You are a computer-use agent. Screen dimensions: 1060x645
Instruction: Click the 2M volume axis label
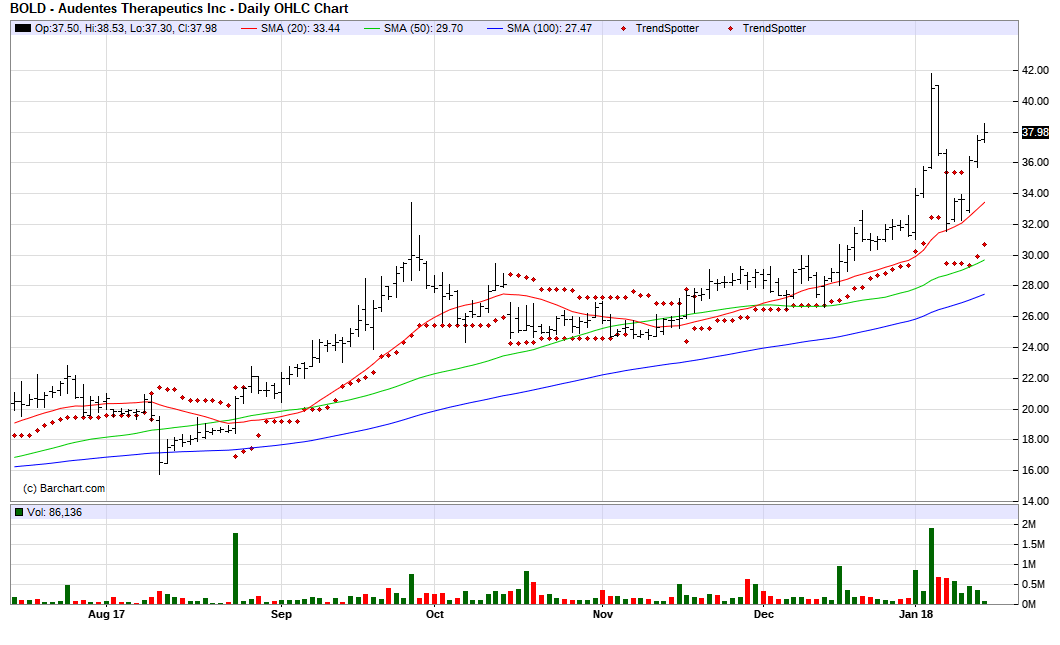(1029, 525)
